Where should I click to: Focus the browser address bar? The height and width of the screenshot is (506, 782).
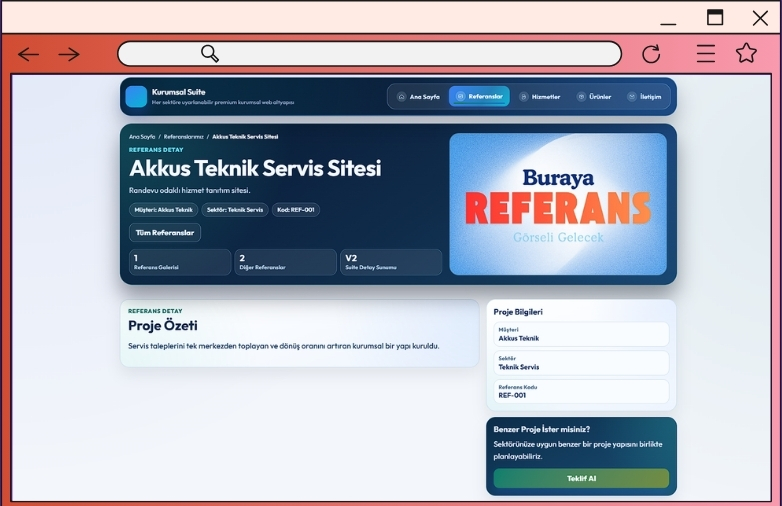pos(370,53)
